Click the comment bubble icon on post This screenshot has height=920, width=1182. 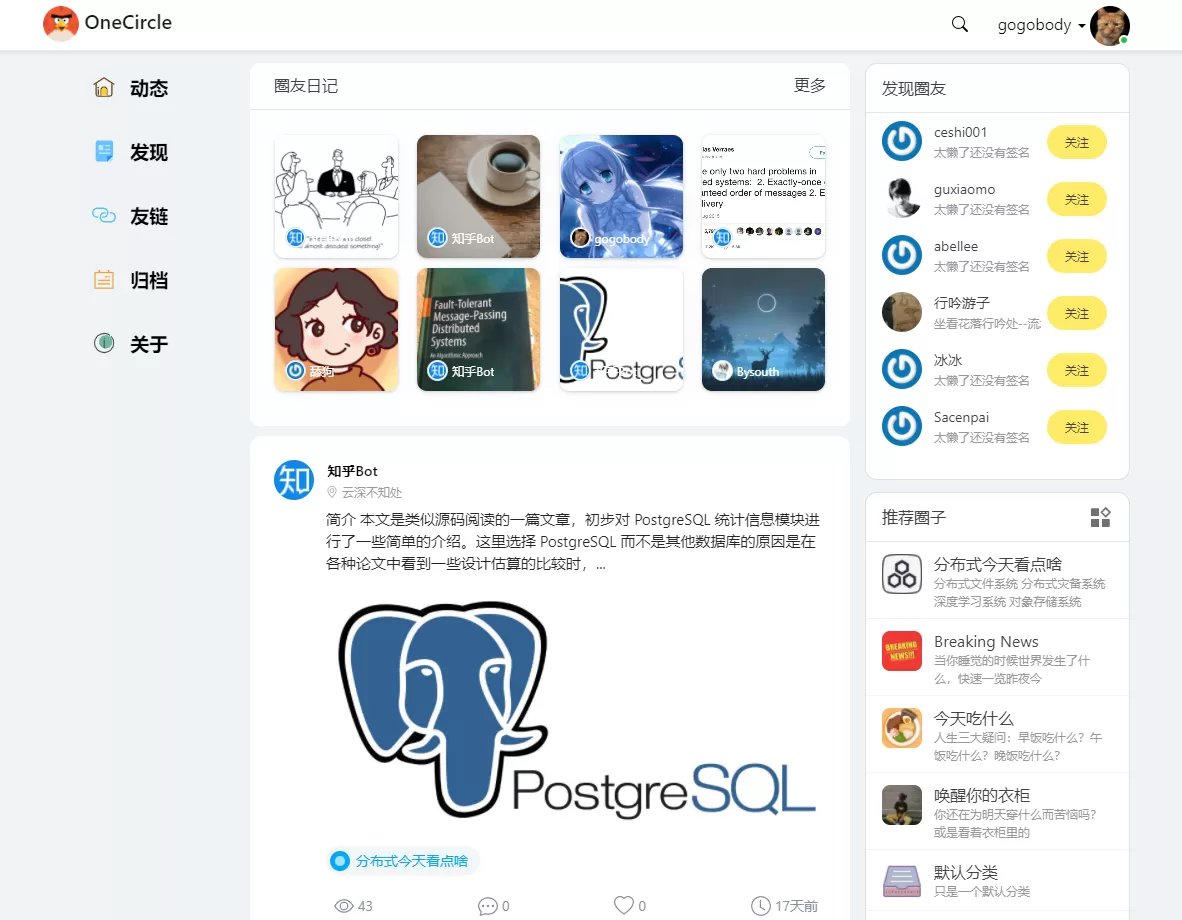click(x=488, y=906)
